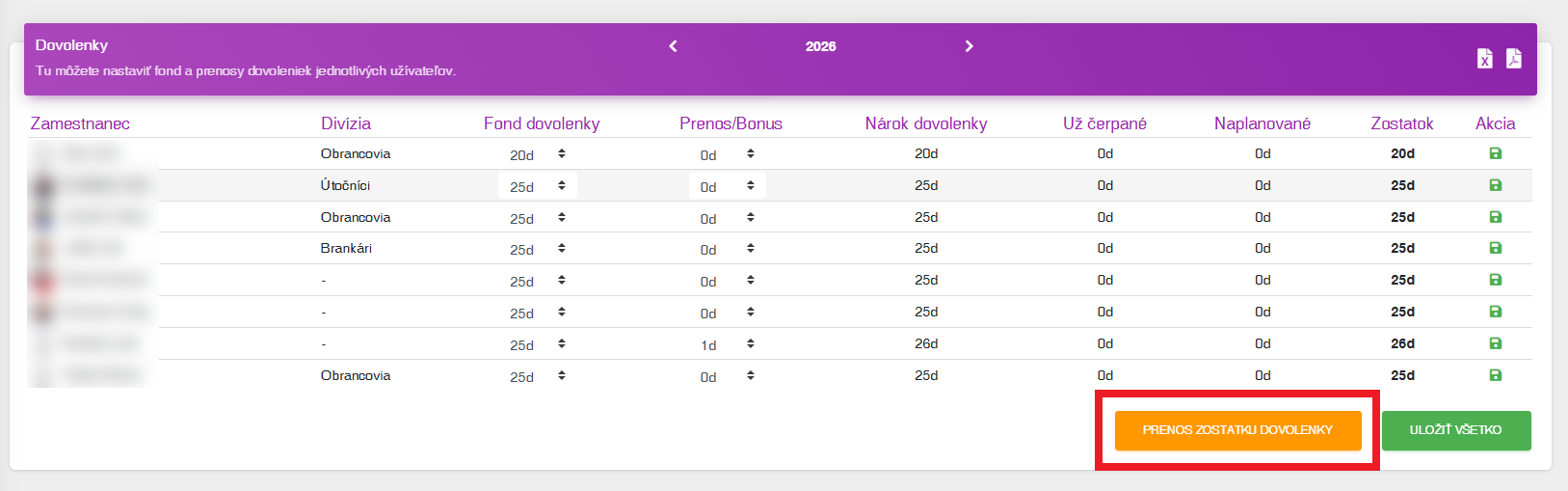1568x491 pixels.
Task: Click the Akcia column header
Action: (1496, 123)
